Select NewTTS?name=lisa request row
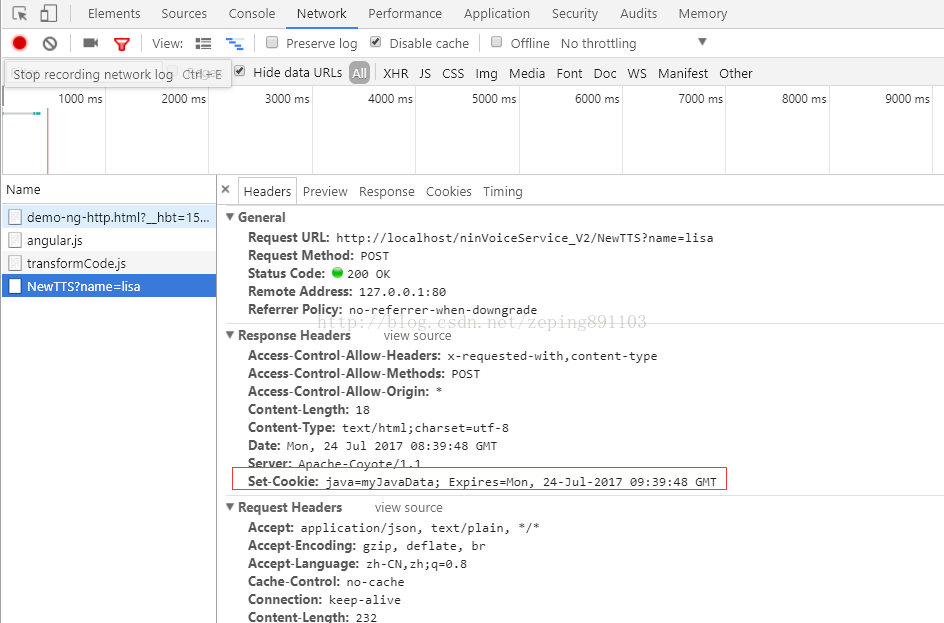This screenshot has height=623, width=944. click(109, 286)
